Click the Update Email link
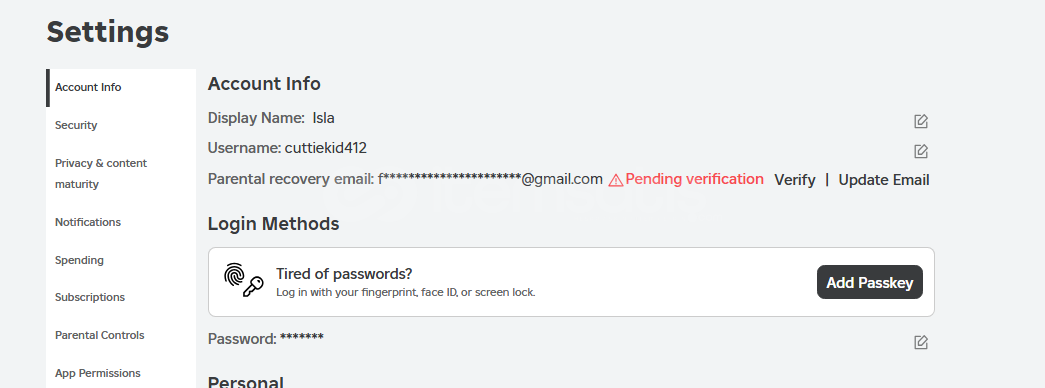The image size is (1045, 388). pos(884,180)
